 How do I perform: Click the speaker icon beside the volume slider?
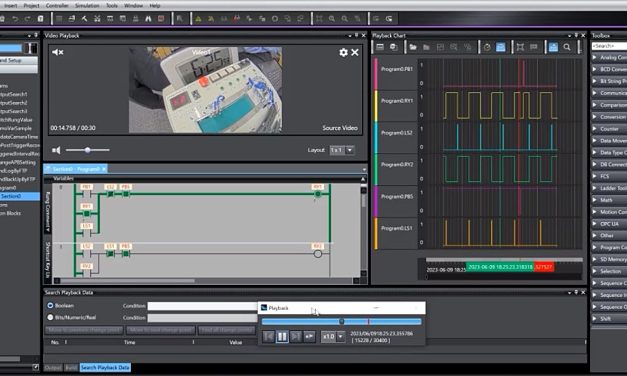point(56,150)
